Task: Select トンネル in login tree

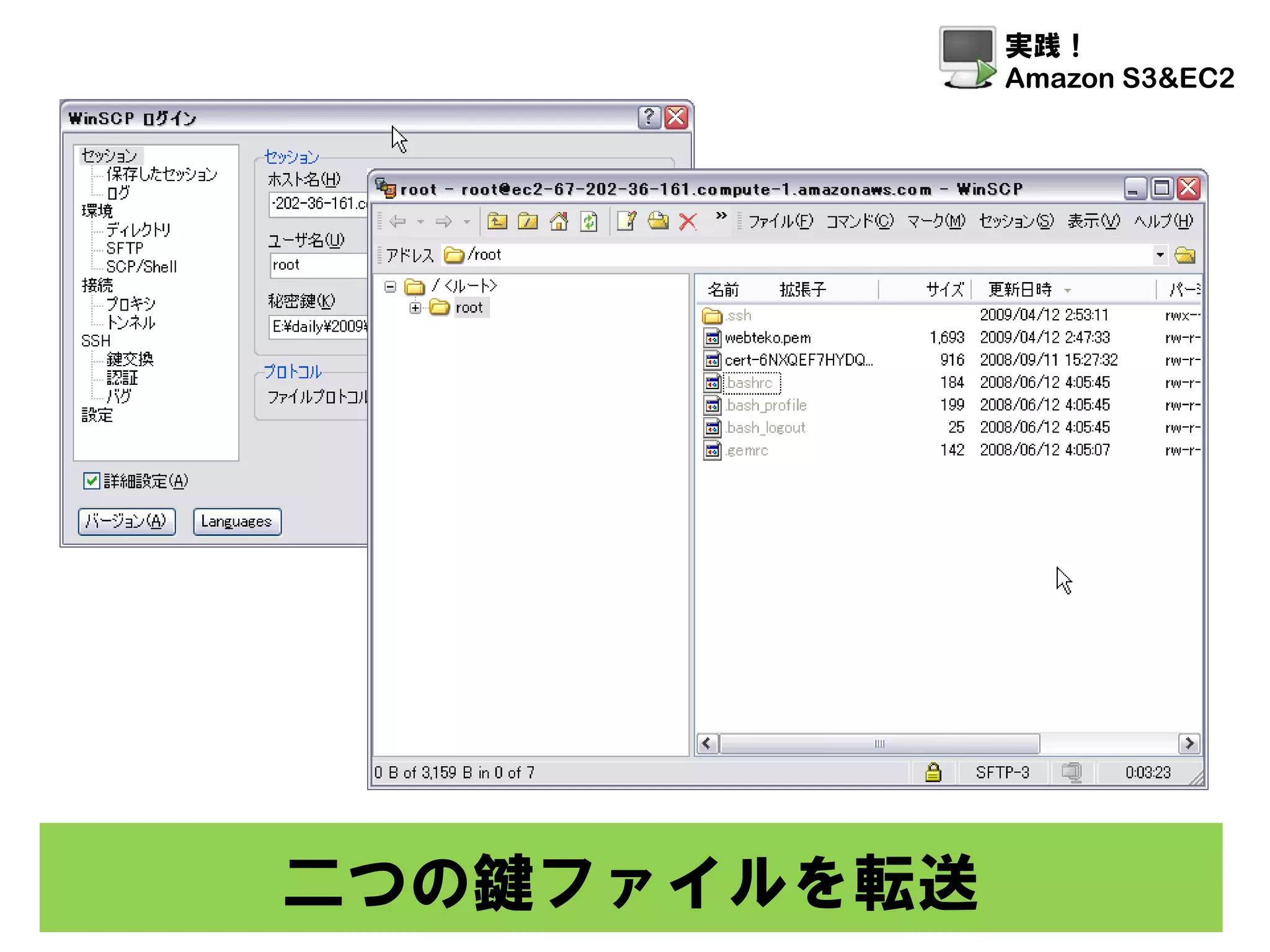Action: coord(131,322)
